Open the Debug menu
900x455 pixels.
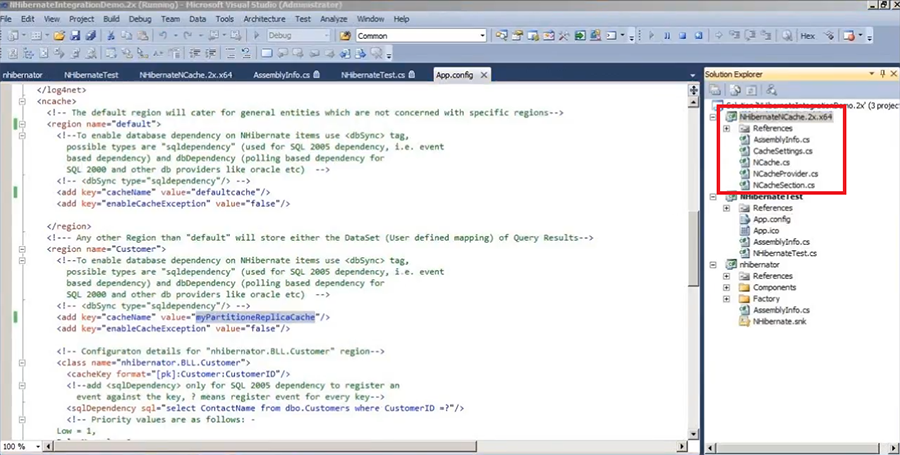coord(140,19)
